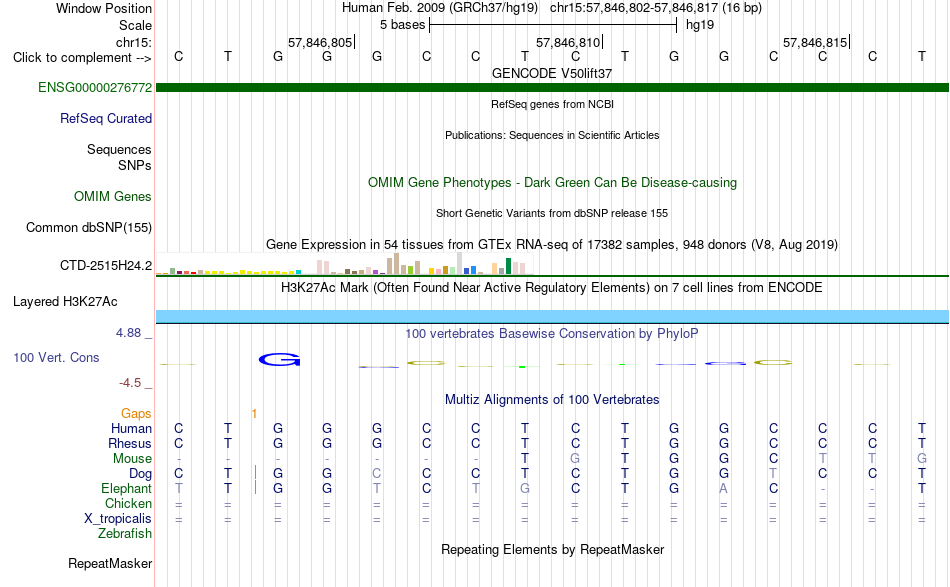Click the Scale row label

[135, 25]
